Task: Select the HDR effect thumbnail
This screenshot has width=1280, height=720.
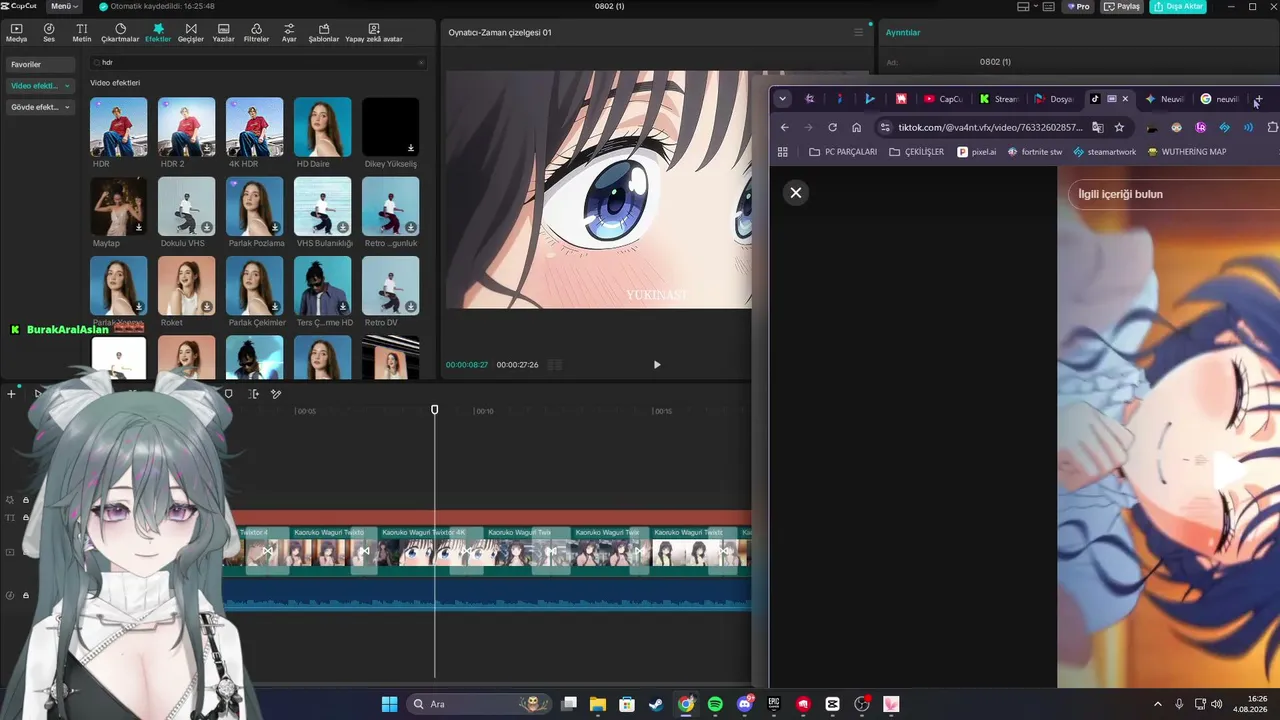Action: coord(118,126)
